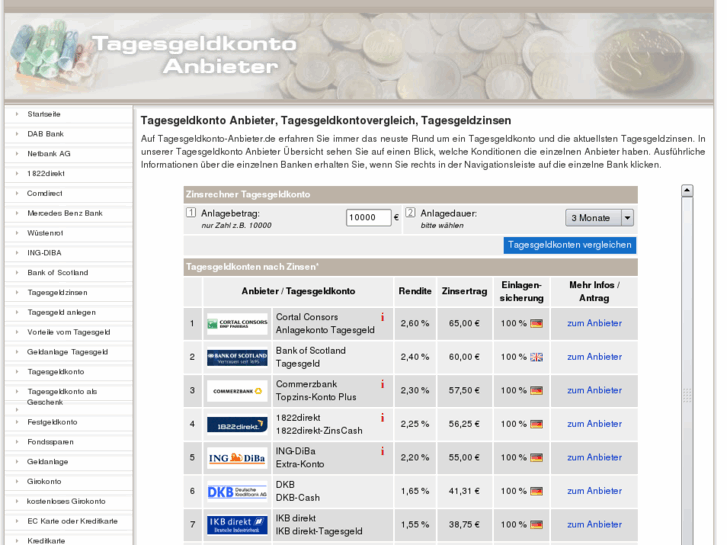Click the 2,60 % Rendite value

pos(415,323)
